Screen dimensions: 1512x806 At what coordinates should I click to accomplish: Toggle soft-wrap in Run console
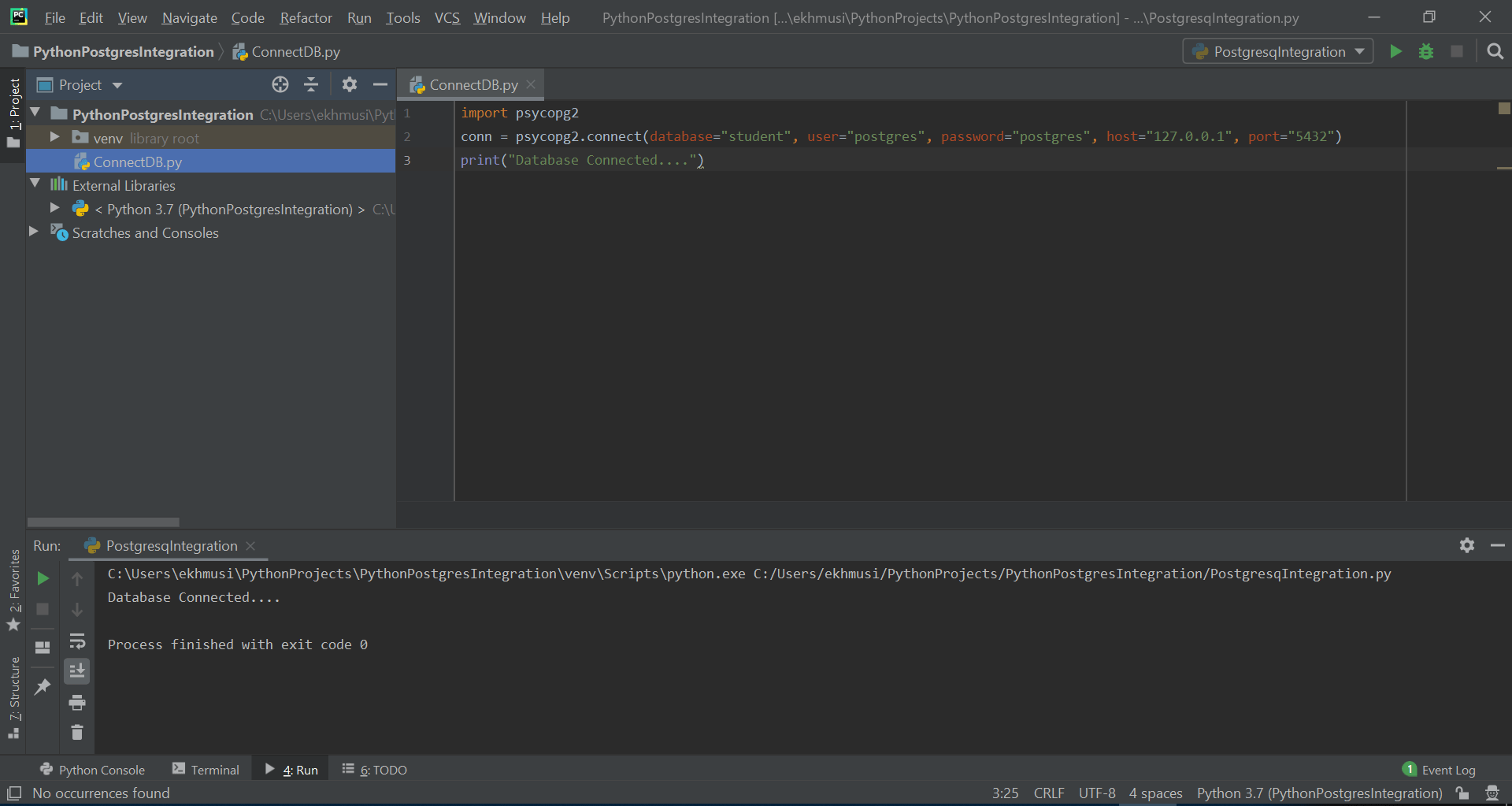click(x=77, y=641)
